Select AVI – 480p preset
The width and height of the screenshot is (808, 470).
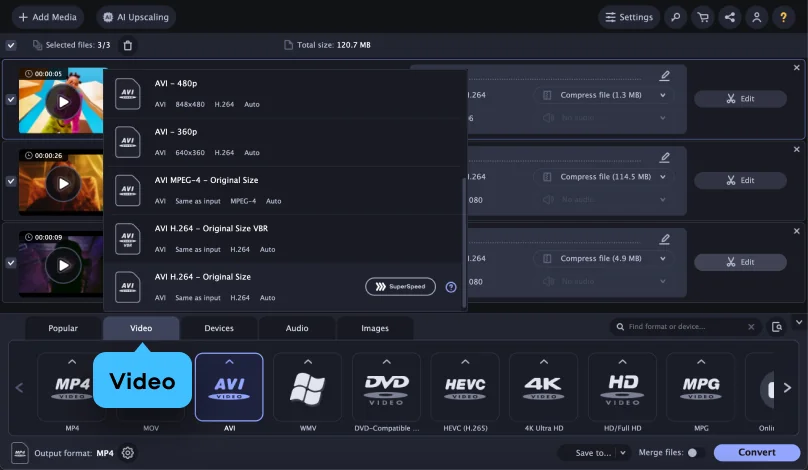pos(283,94)
